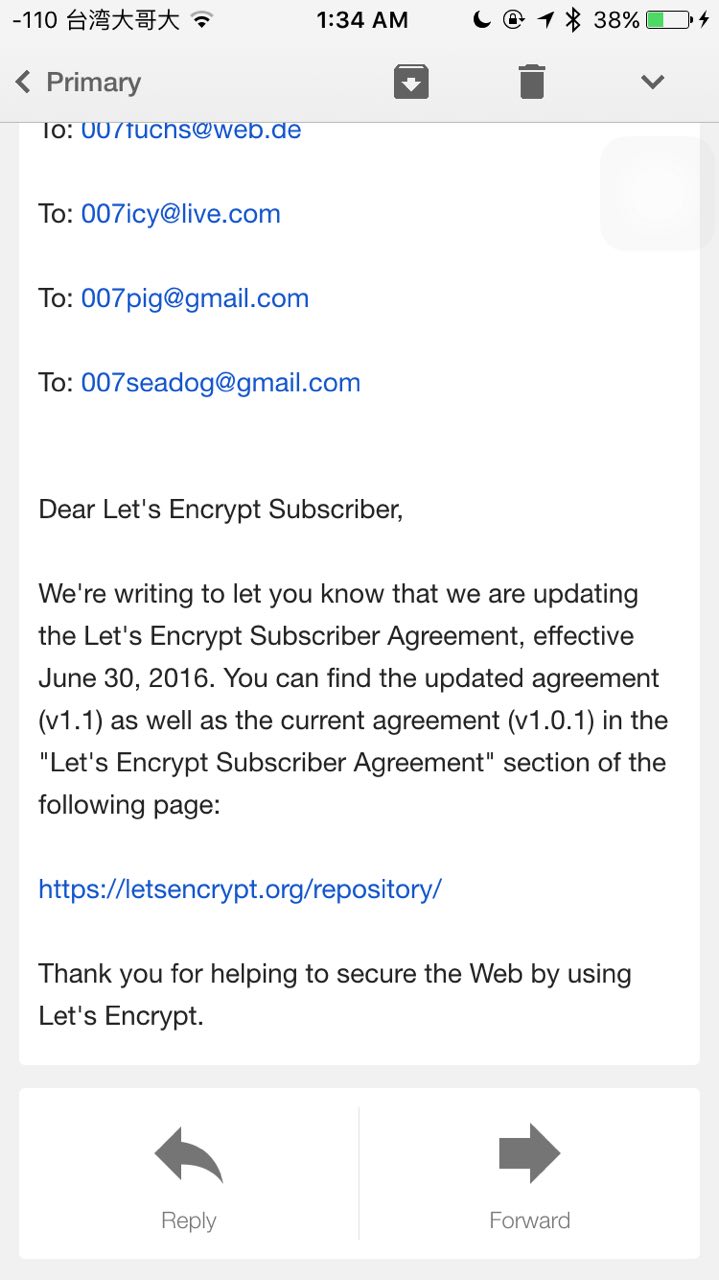Screen dimensions: 719x1280
Task: Archive this email with the archive icon
Action: tap(411, 82)
